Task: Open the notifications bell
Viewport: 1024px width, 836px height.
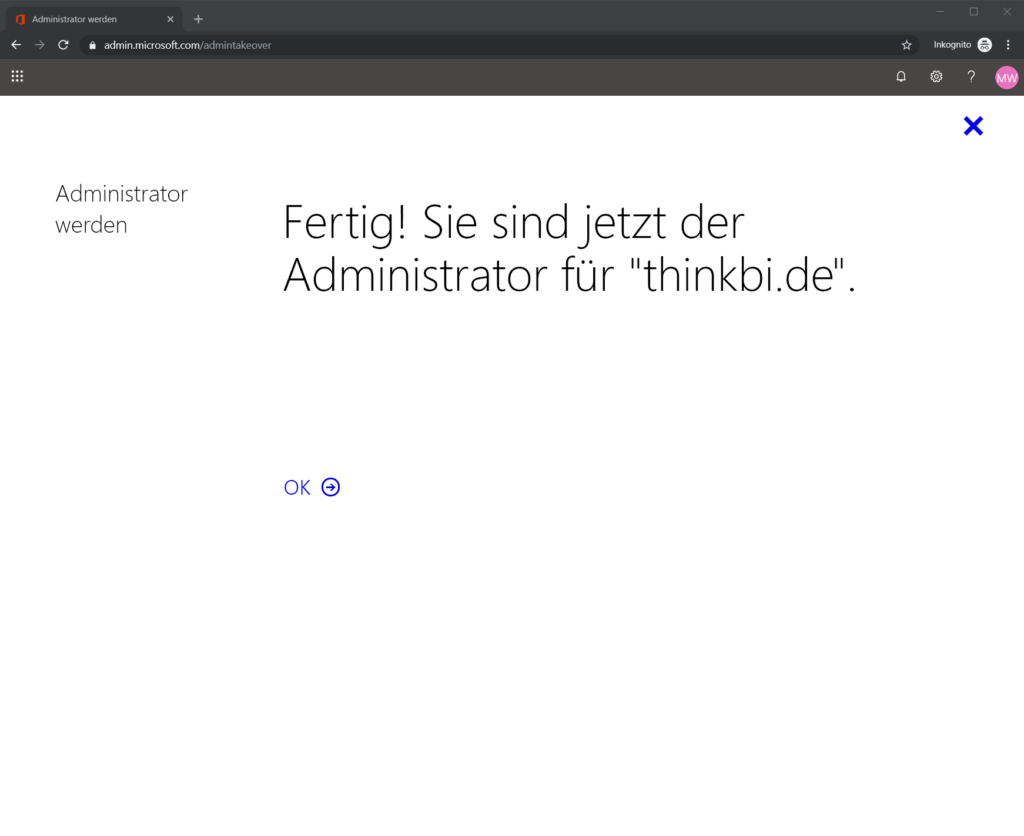Action: click(x=901, y=76)
